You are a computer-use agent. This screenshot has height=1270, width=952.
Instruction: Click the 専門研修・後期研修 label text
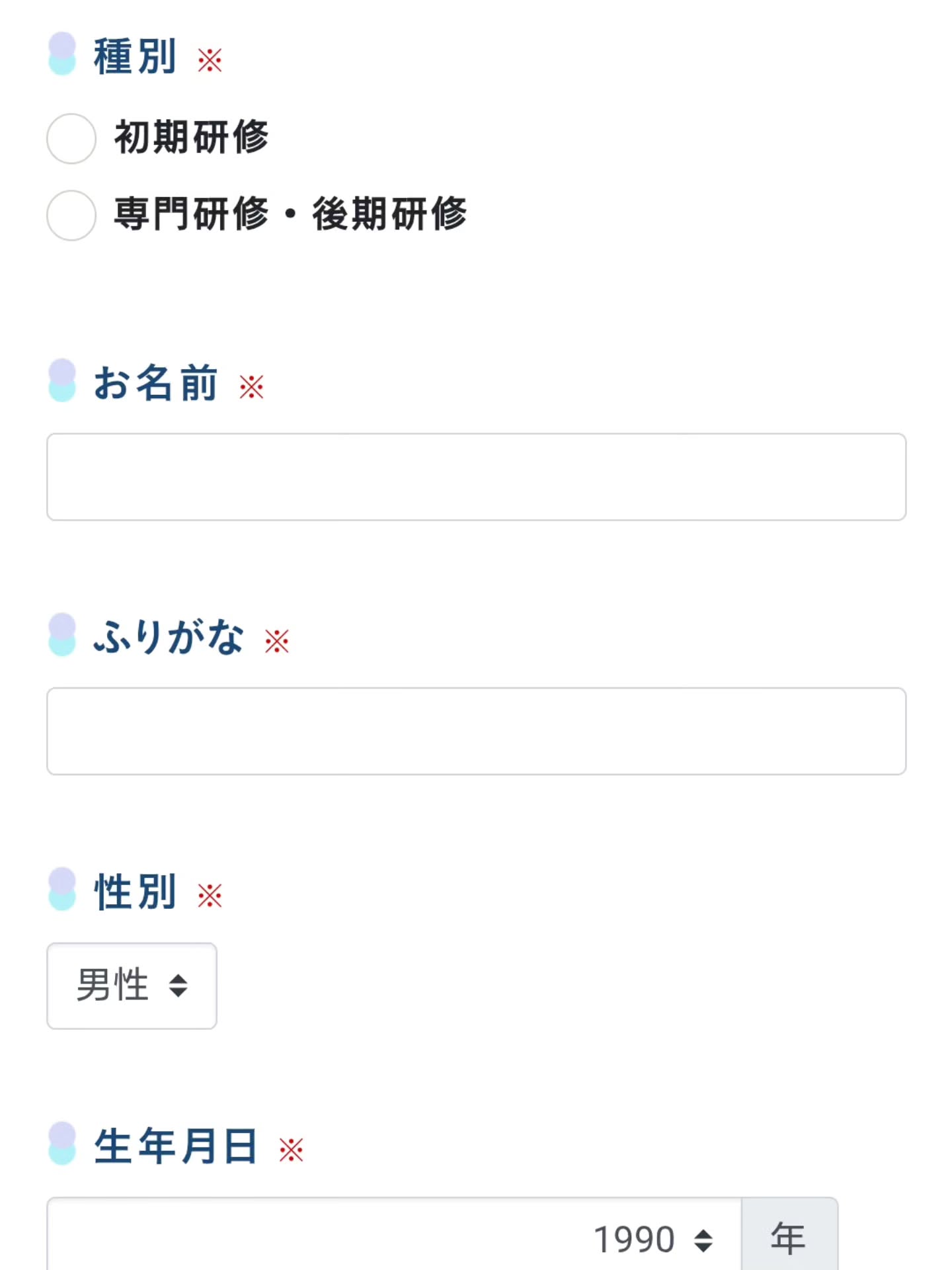coord(290,214)
